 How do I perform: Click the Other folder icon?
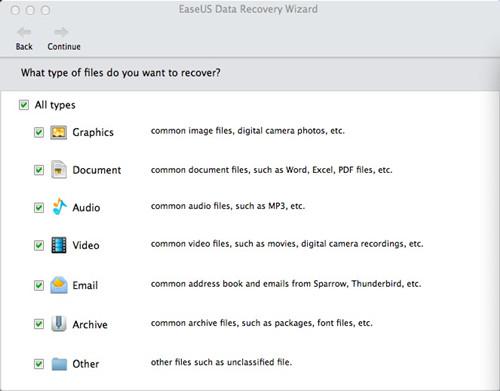[x=59, y=364]
